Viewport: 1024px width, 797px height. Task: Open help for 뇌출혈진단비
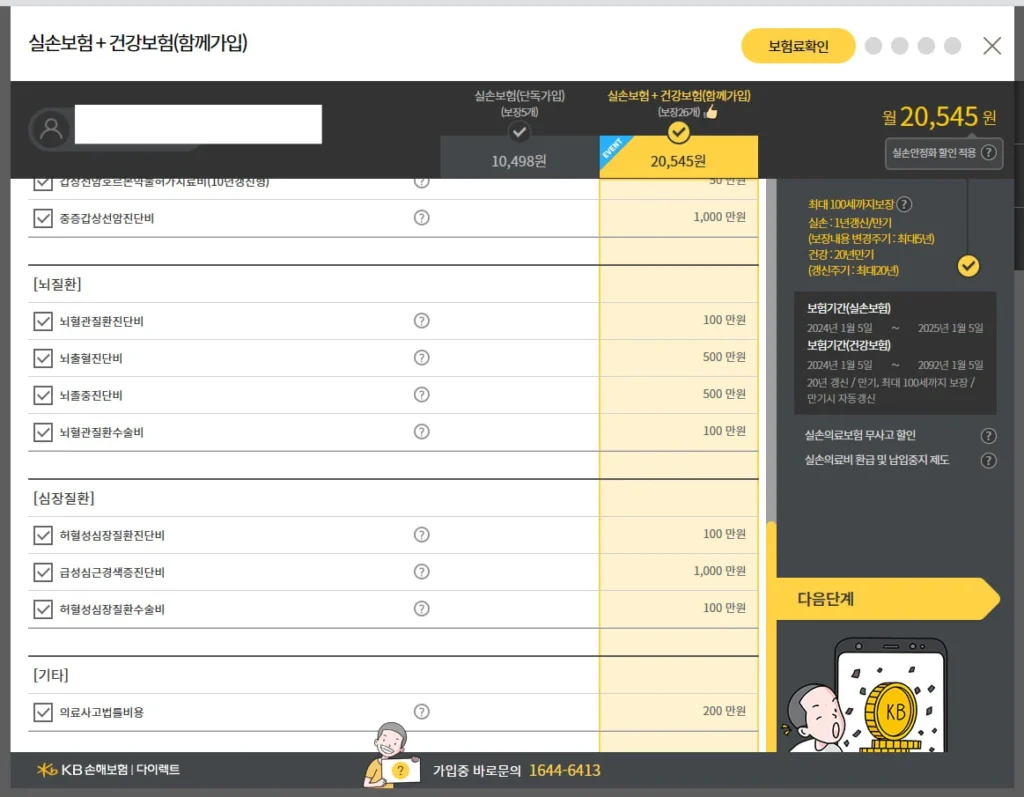(421, 357)
